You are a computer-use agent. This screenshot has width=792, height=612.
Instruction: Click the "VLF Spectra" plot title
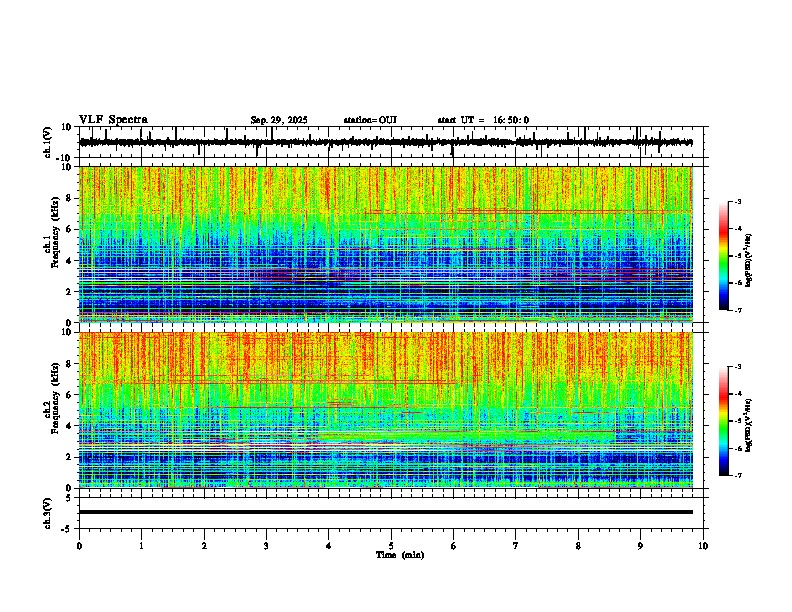[113, 120]
